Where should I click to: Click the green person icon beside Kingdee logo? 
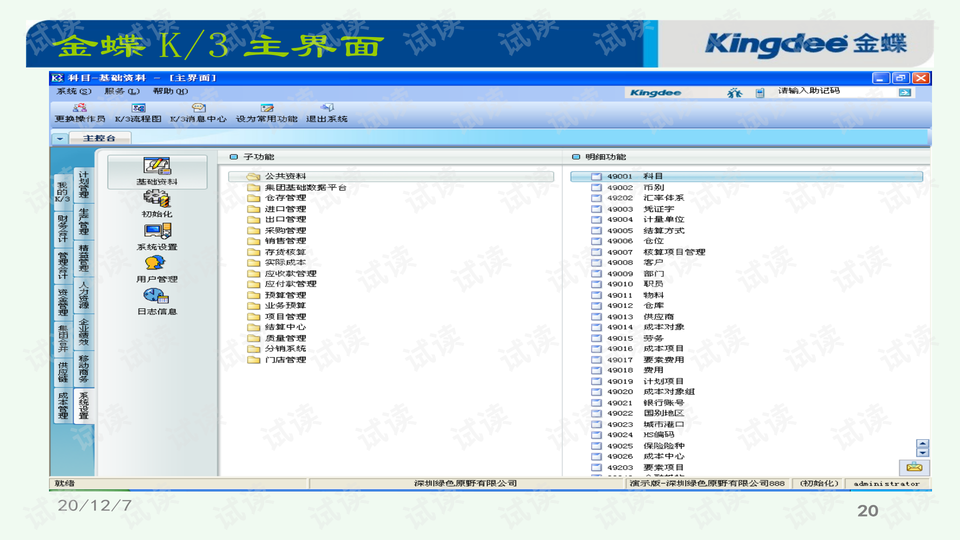735,93
